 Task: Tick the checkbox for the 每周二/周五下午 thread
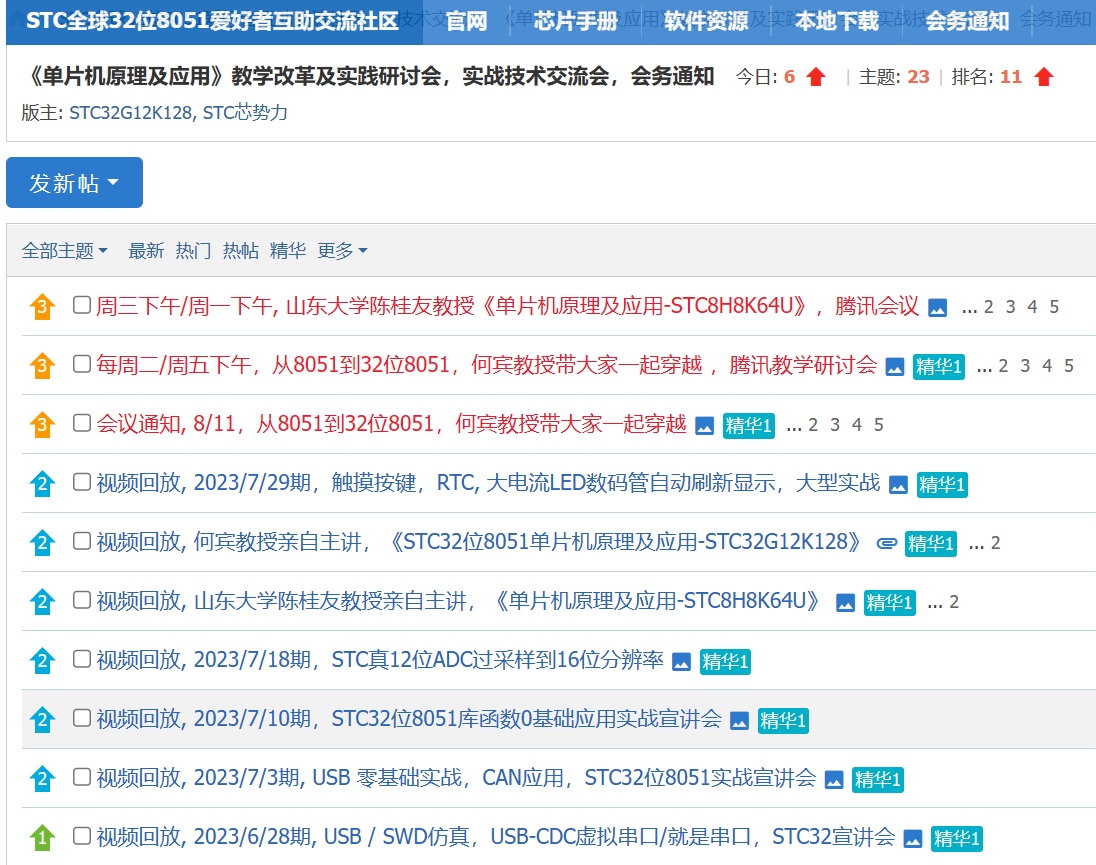pyautogui.click(x=82, y=364)
